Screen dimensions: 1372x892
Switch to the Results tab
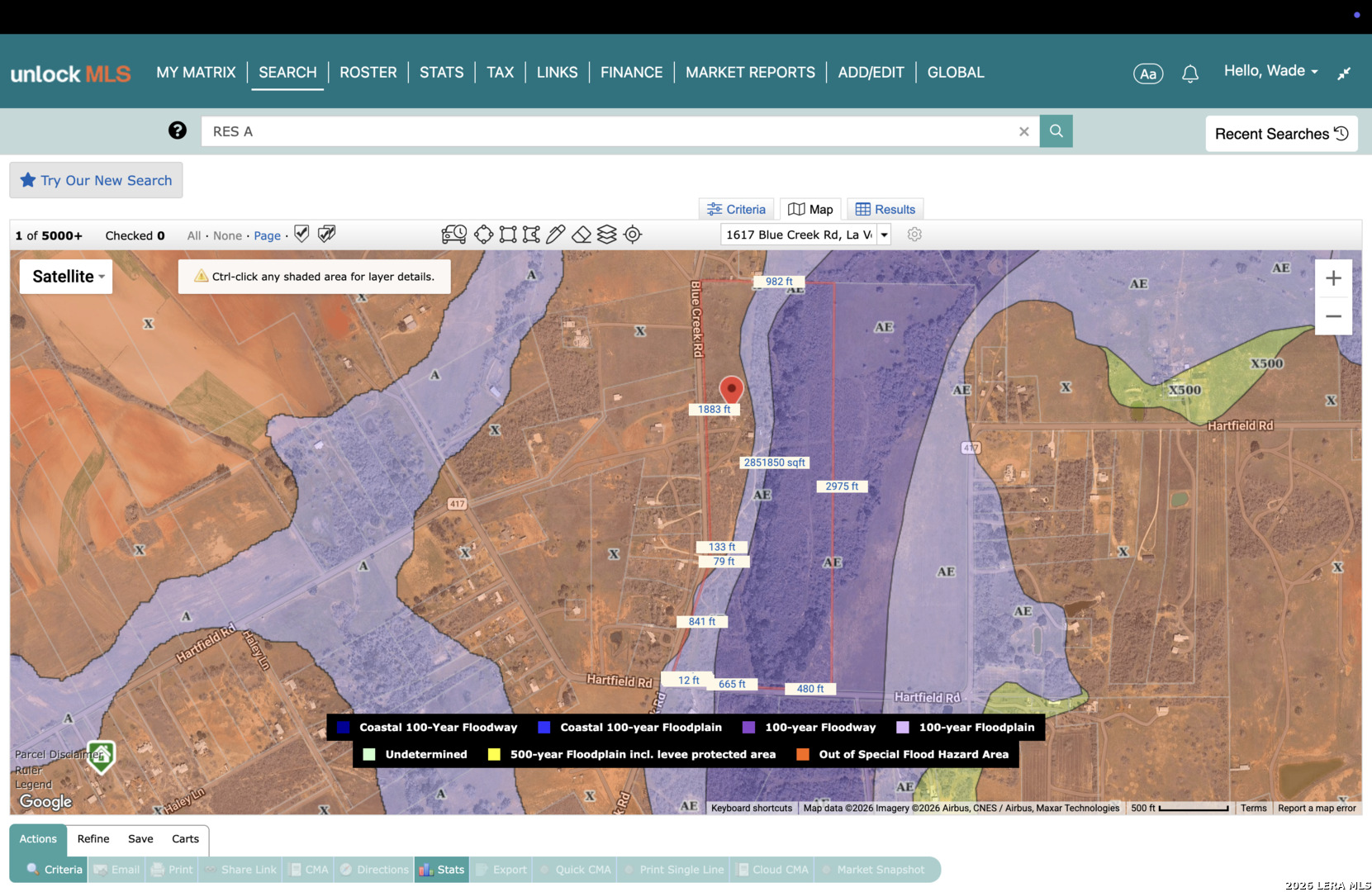click(x=885, y=209)
